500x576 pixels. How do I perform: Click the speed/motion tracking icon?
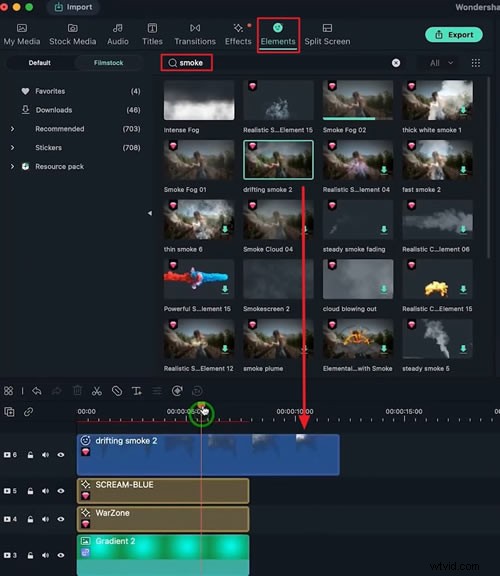tap(177, 391)
